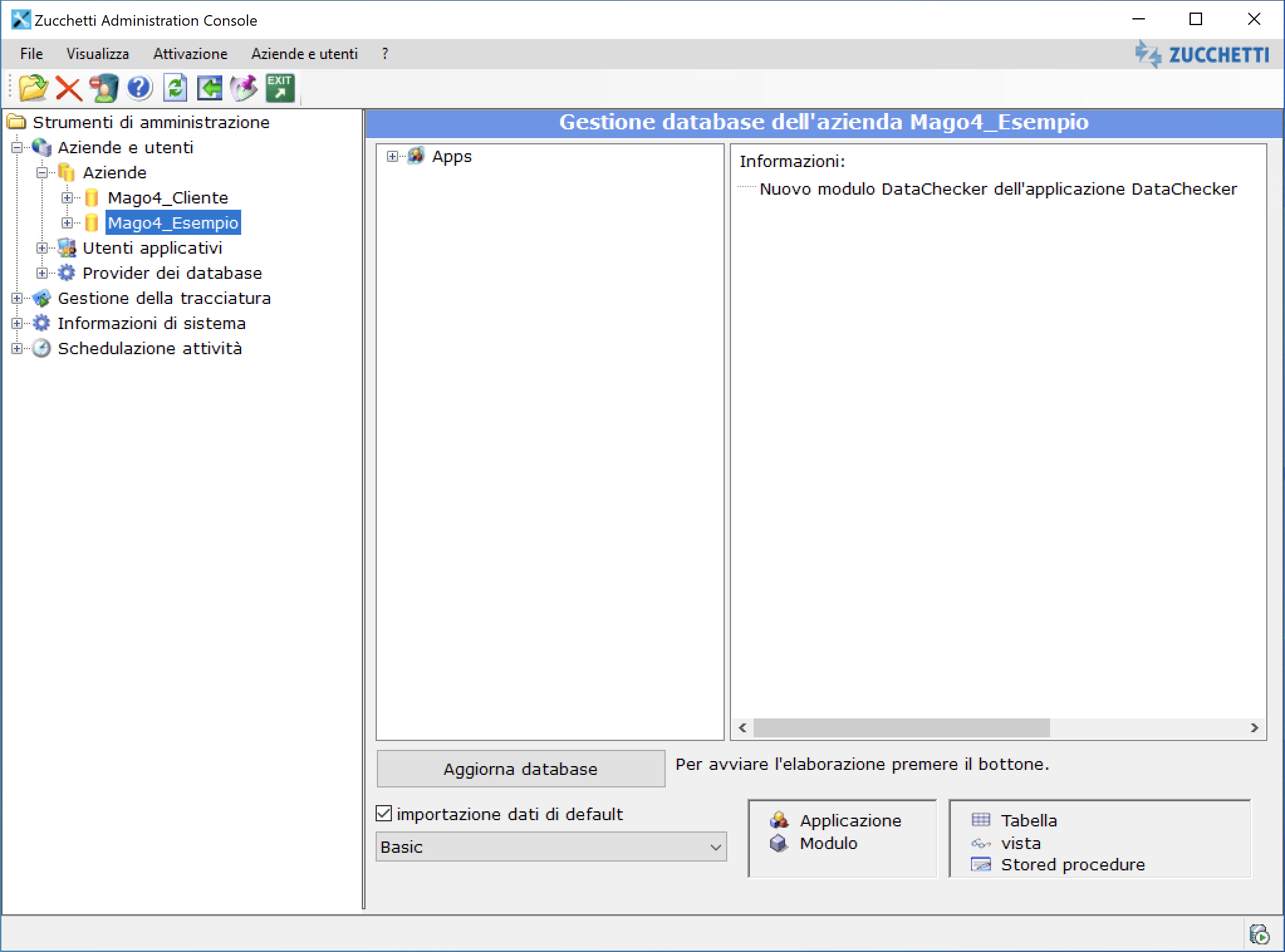Click the user-with-database toolbar icon
This screenshot has width=1285, height=952.
(x=104, y=89)
